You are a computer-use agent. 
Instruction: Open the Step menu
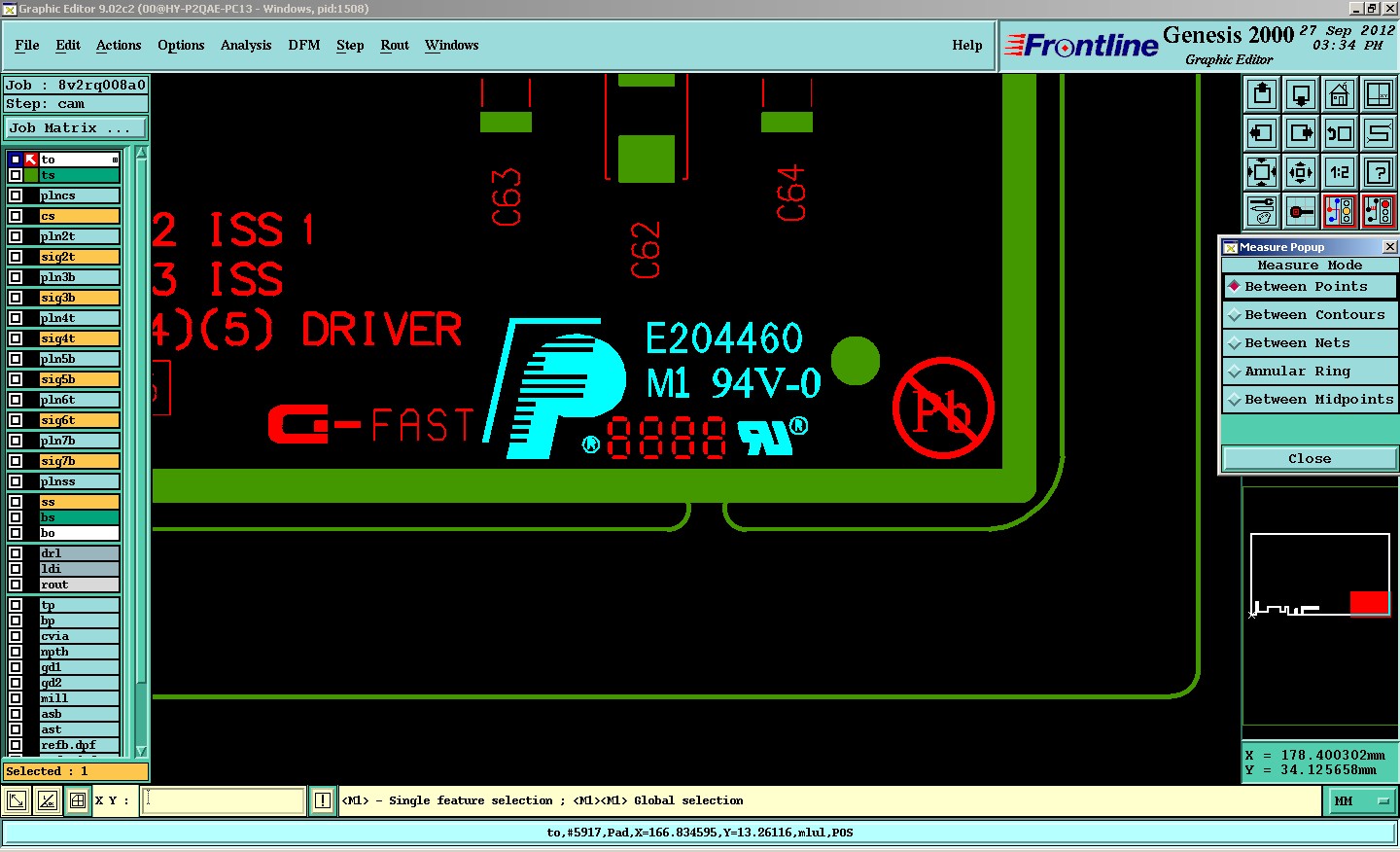tap(350, 46)
